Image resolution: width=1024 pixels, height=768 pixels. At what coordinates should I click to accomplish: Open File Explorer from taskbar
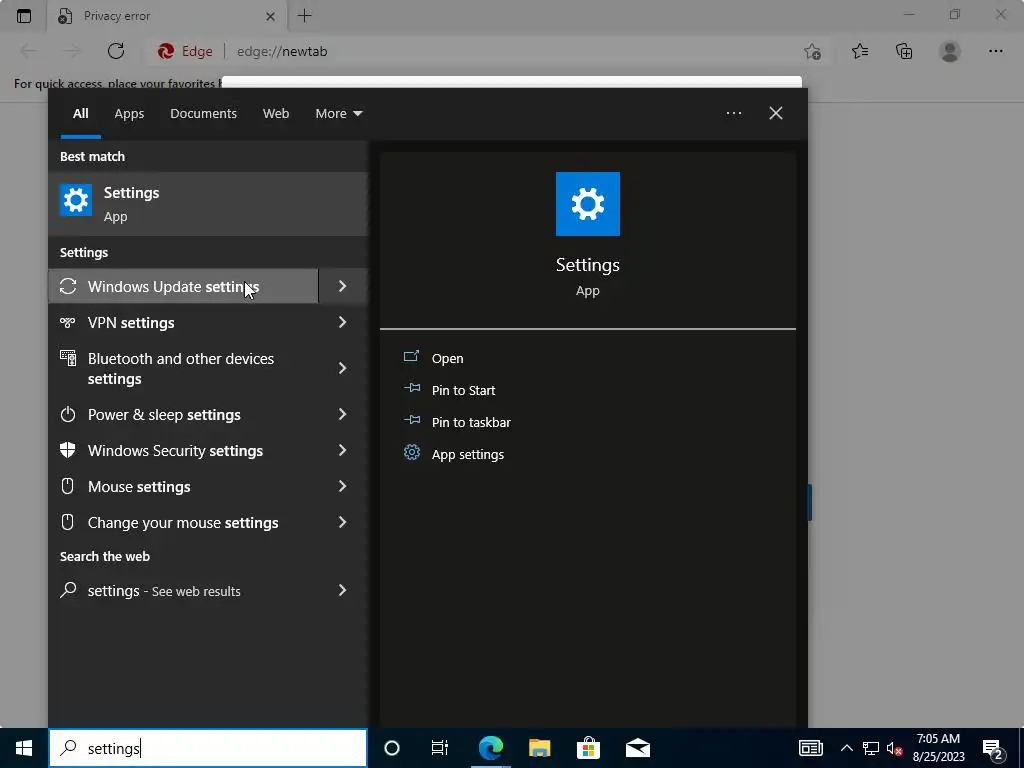click(x=539, y=748)
